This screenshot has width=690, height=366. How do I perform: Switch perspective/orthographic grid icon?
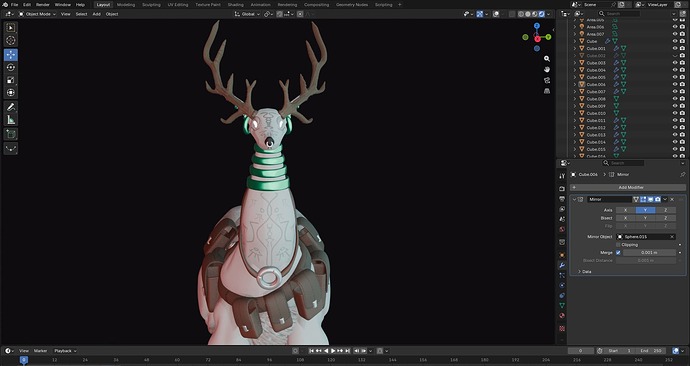click(547, 91)
